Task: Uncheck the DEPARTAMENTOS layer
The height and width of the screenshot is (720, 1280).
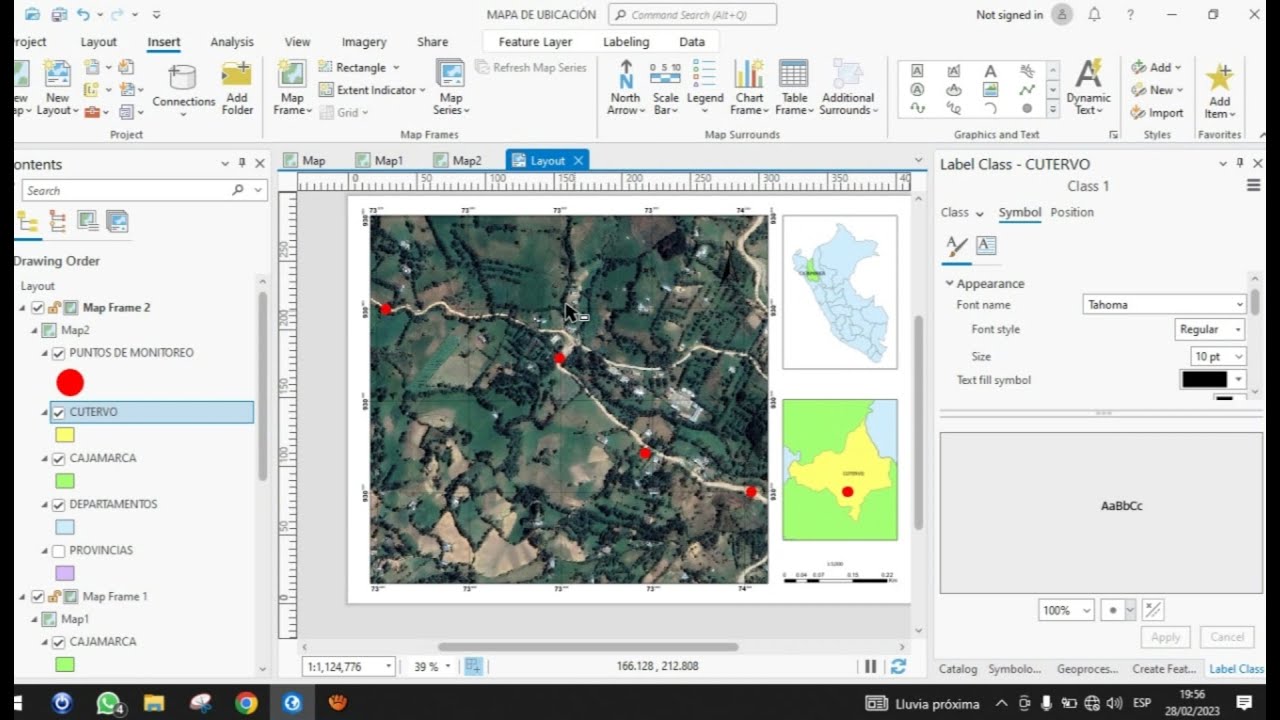Action: click(x=58, y=505)
